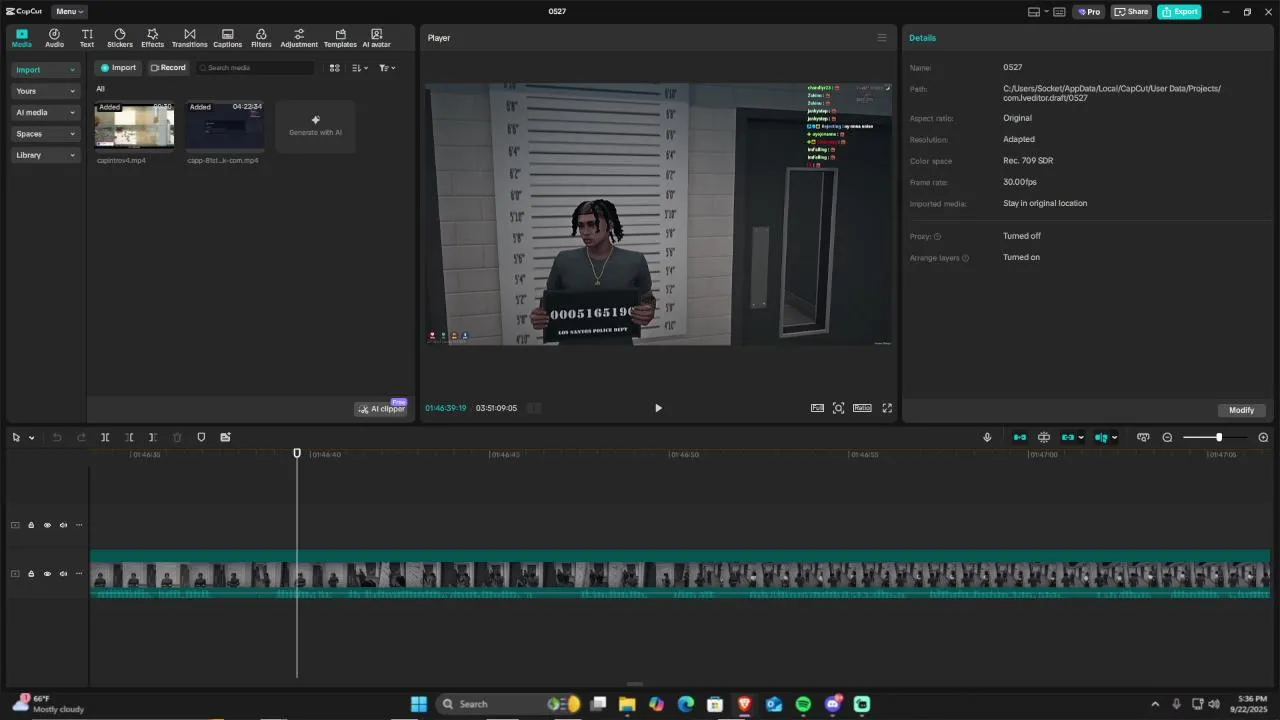Toggle visibility eye of the lower video track
The width and height of the screenshot is (1280, 720).
47,574
